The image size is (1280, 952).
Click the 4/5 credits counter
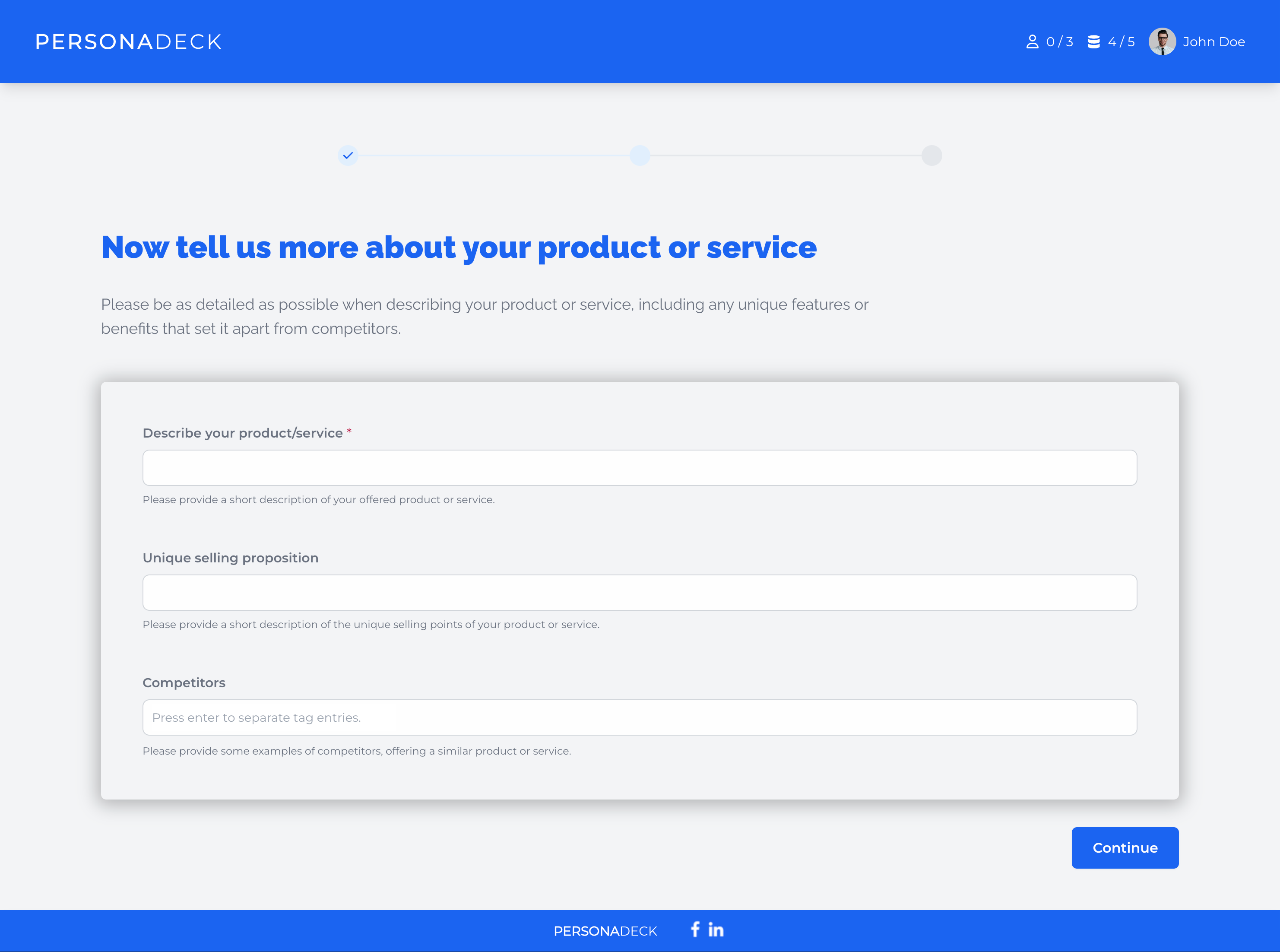pos(1121,41)
